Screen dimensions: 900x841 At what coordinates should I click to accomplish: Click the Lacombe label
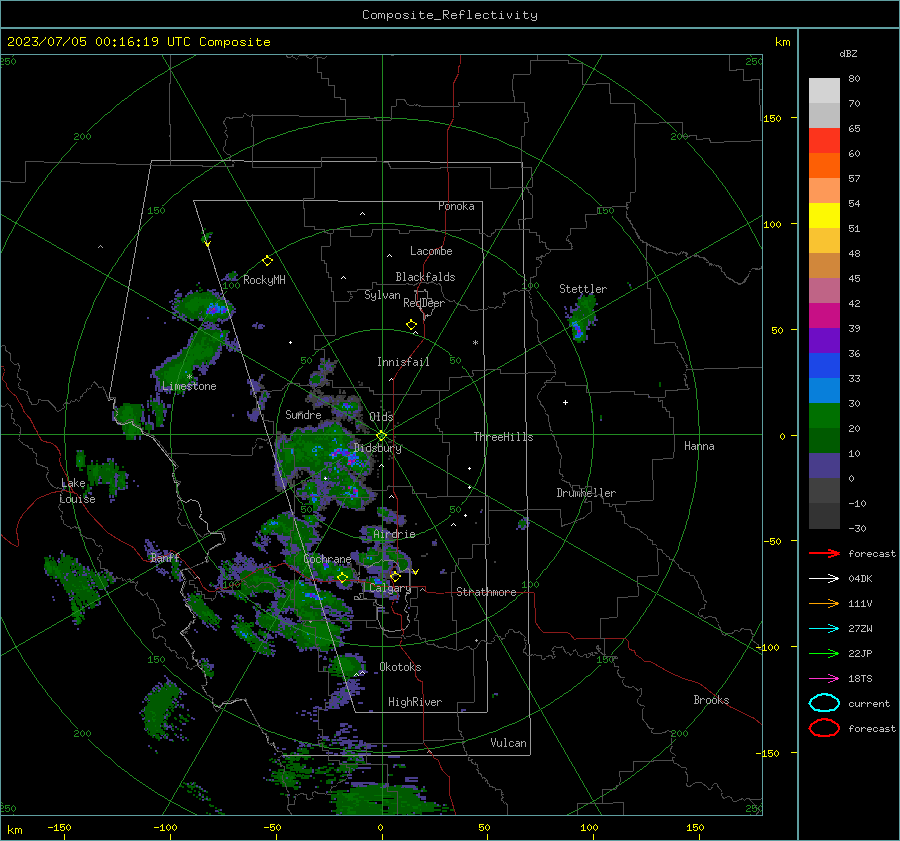point(430,251)
